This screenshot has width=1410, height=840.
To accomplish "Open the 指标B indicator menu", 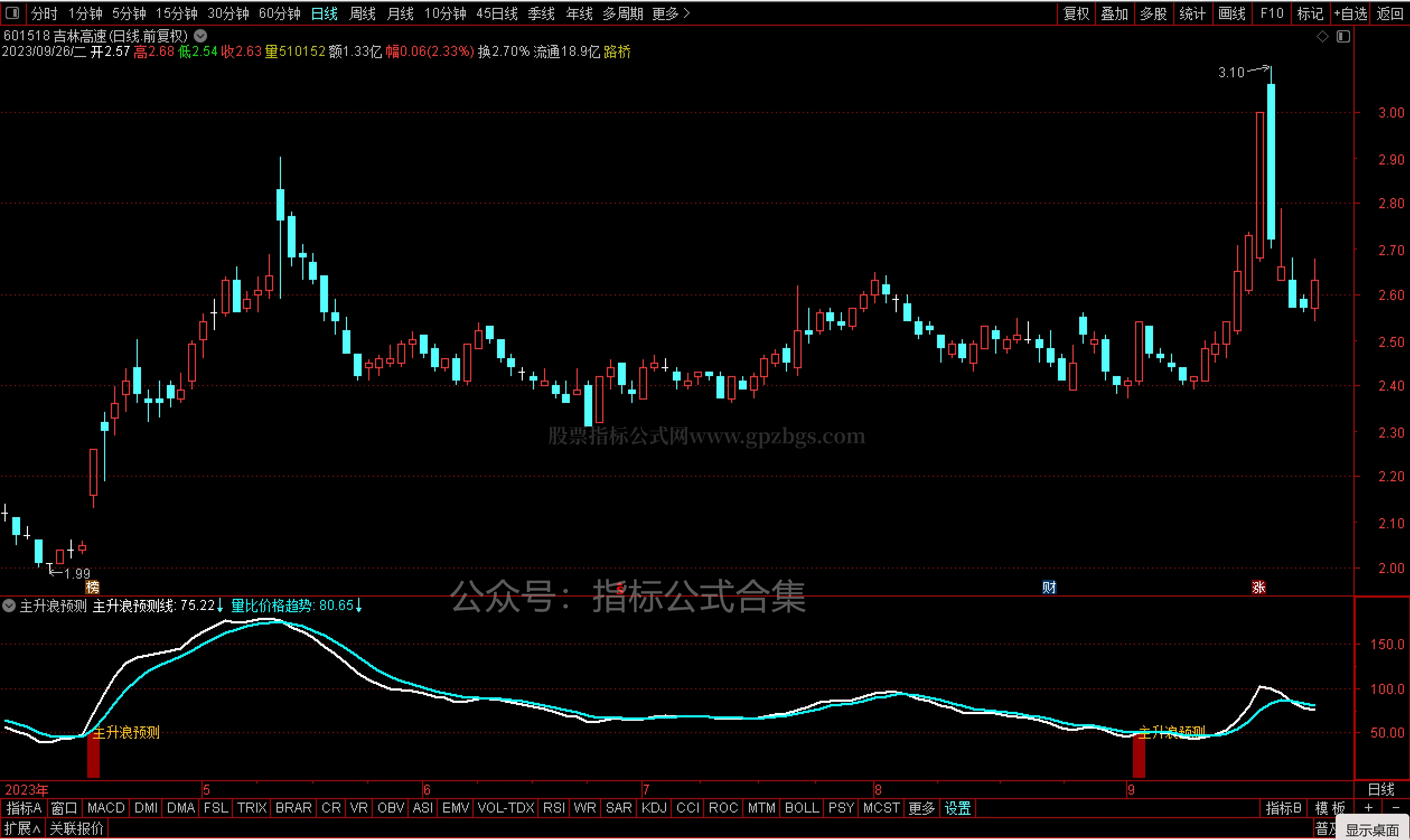I will click(x=1283, y=809).
